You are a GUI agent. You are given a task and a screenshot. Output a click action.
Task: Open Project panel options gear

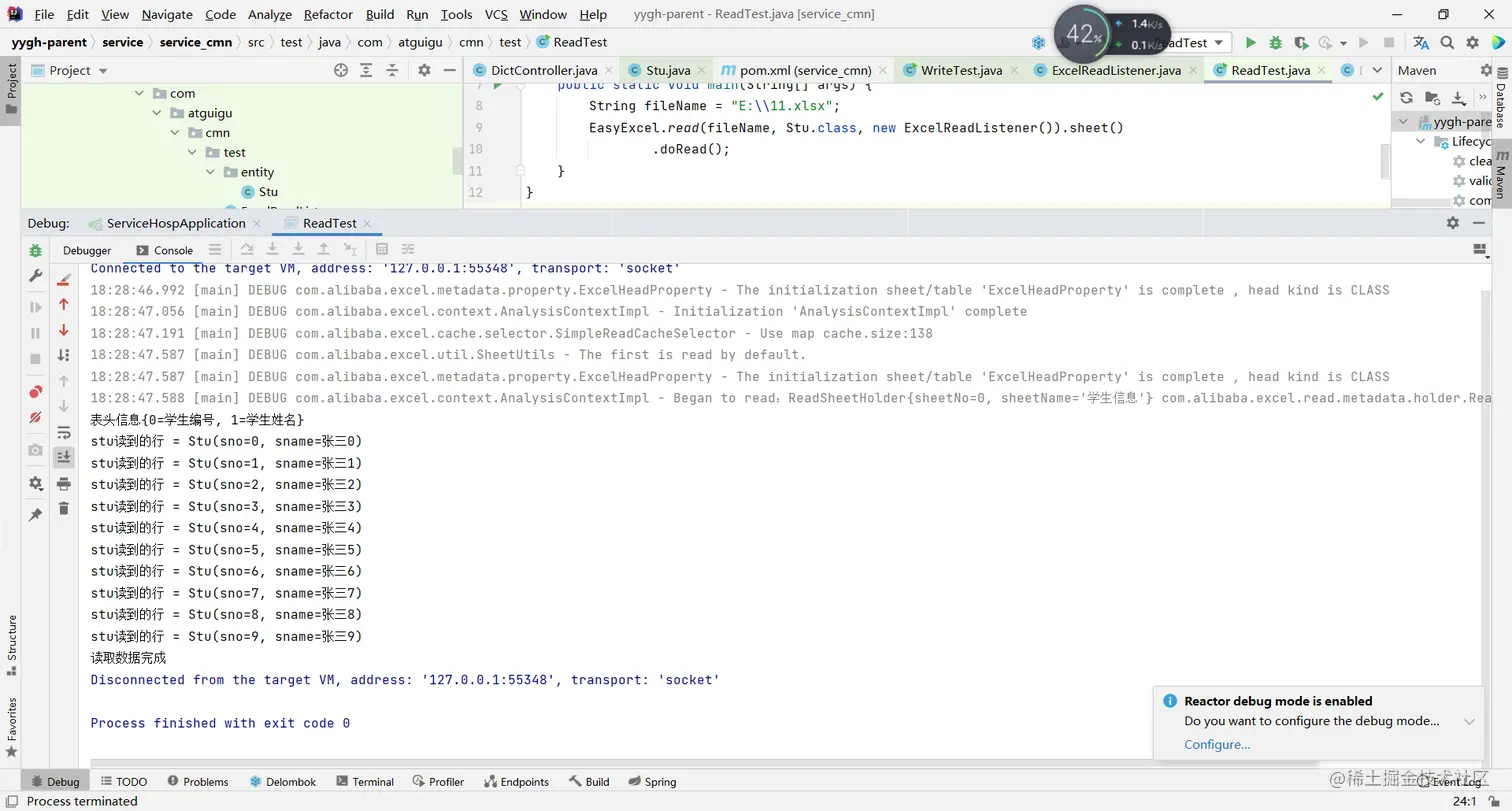coord(424,70)
